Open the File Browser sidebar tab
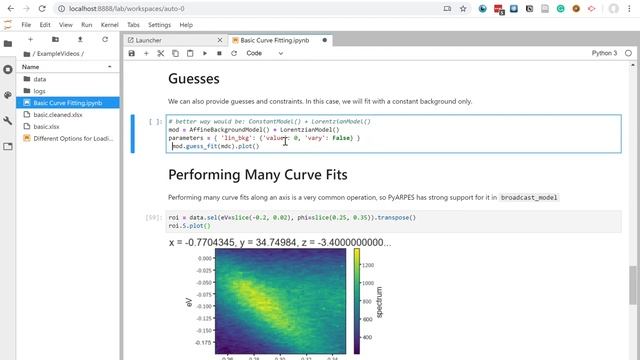Image resolution: width=640 pixels, height=360 pixels. [8, 43]
